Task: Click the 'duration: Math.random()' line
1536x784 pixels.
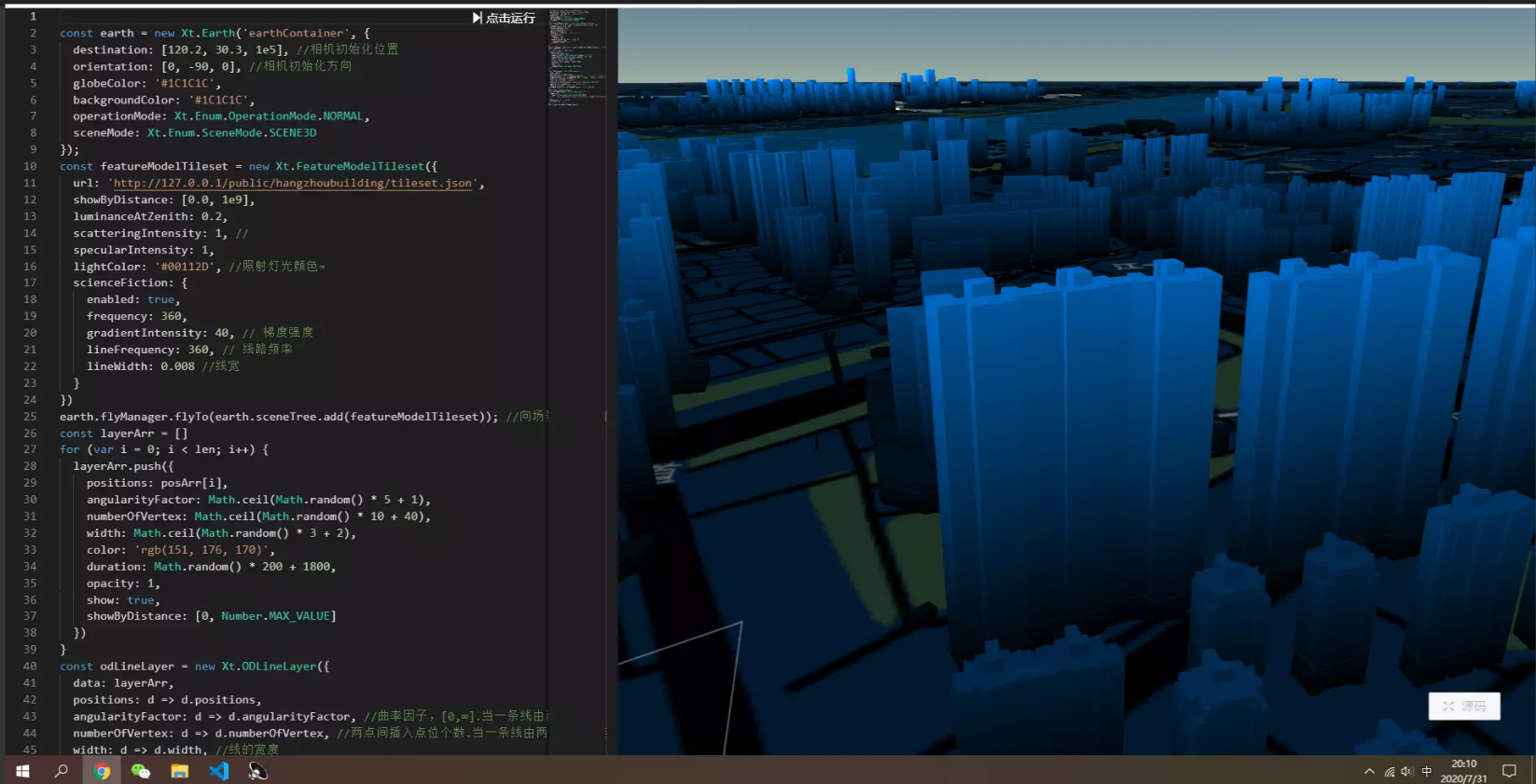Action: (x=212, y=567)
